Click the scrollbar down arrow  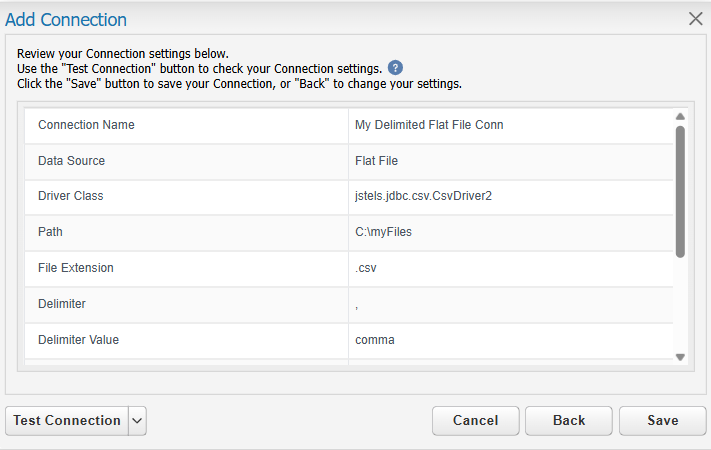click(x=680, y=357)
